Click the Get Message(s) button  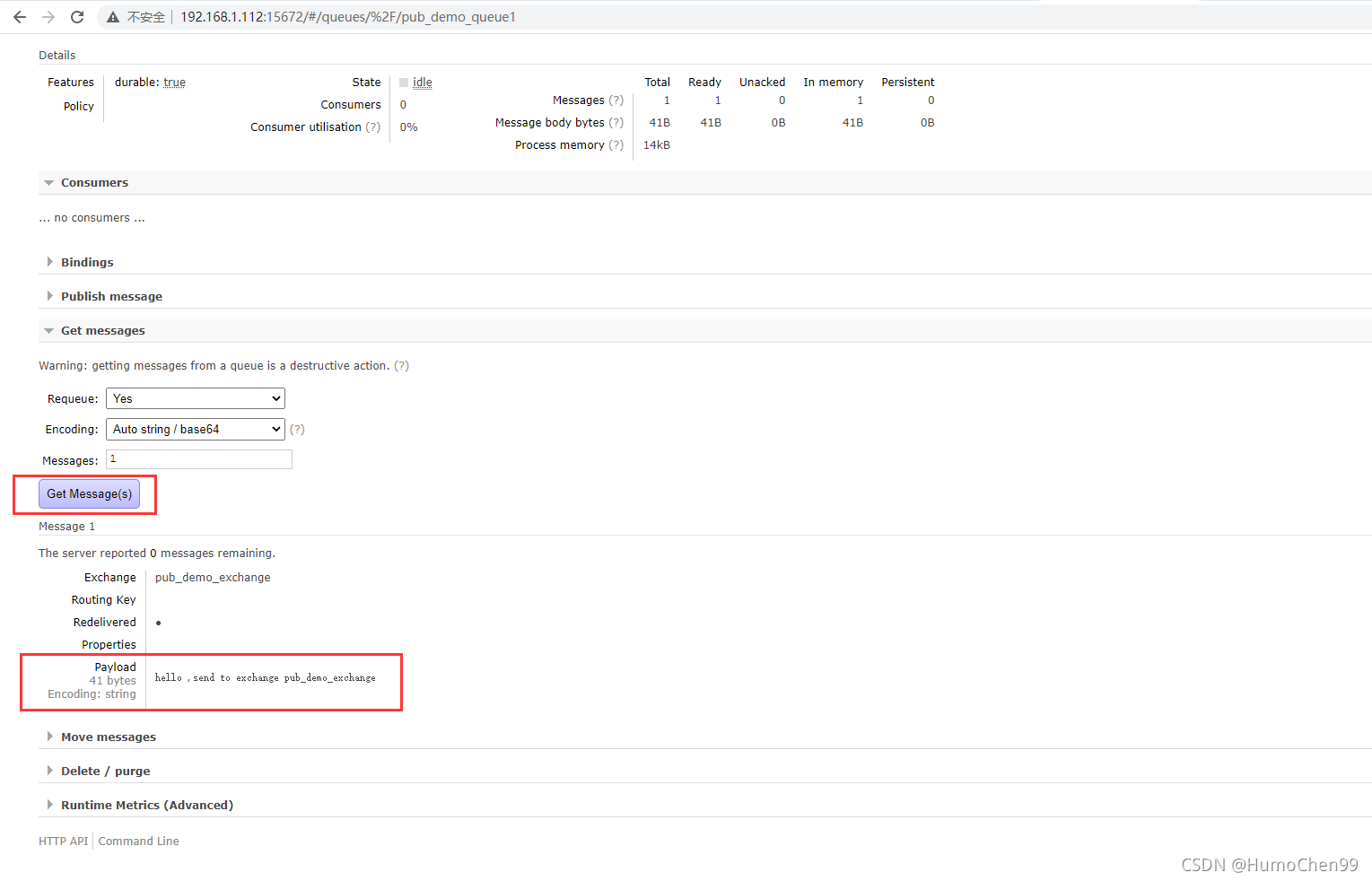tap(89, 494)
